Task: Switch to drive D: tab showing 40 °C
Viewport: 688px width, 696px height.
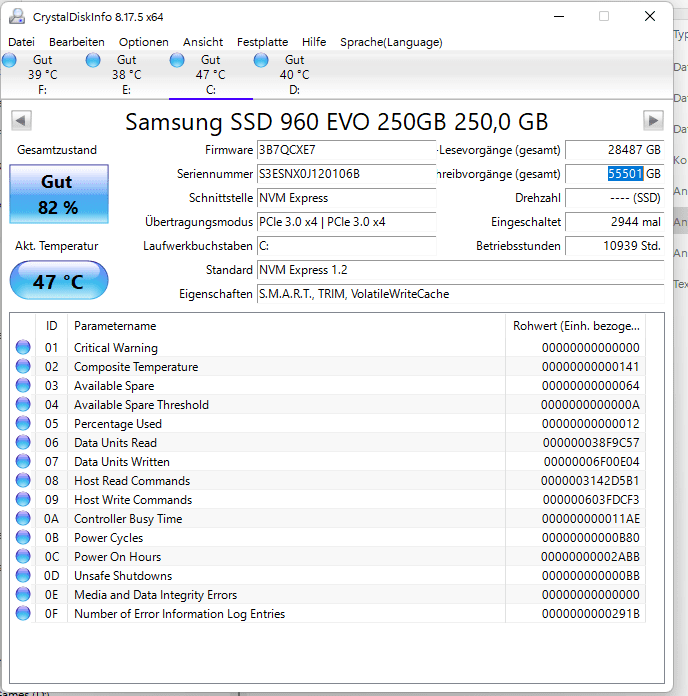Action: (x=294, y=75)
